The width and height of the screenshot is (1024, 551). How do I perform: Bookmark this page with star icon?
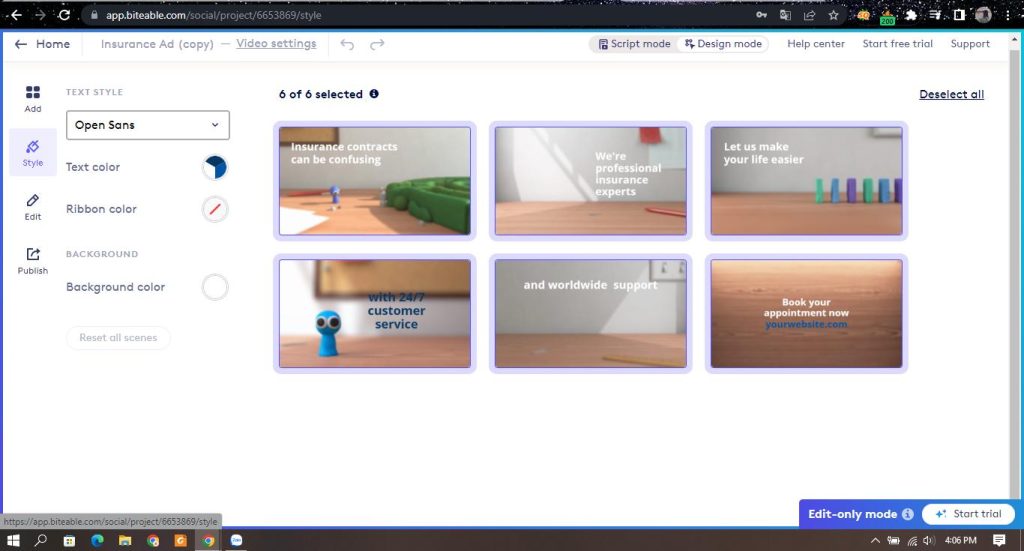coord(833,14)
